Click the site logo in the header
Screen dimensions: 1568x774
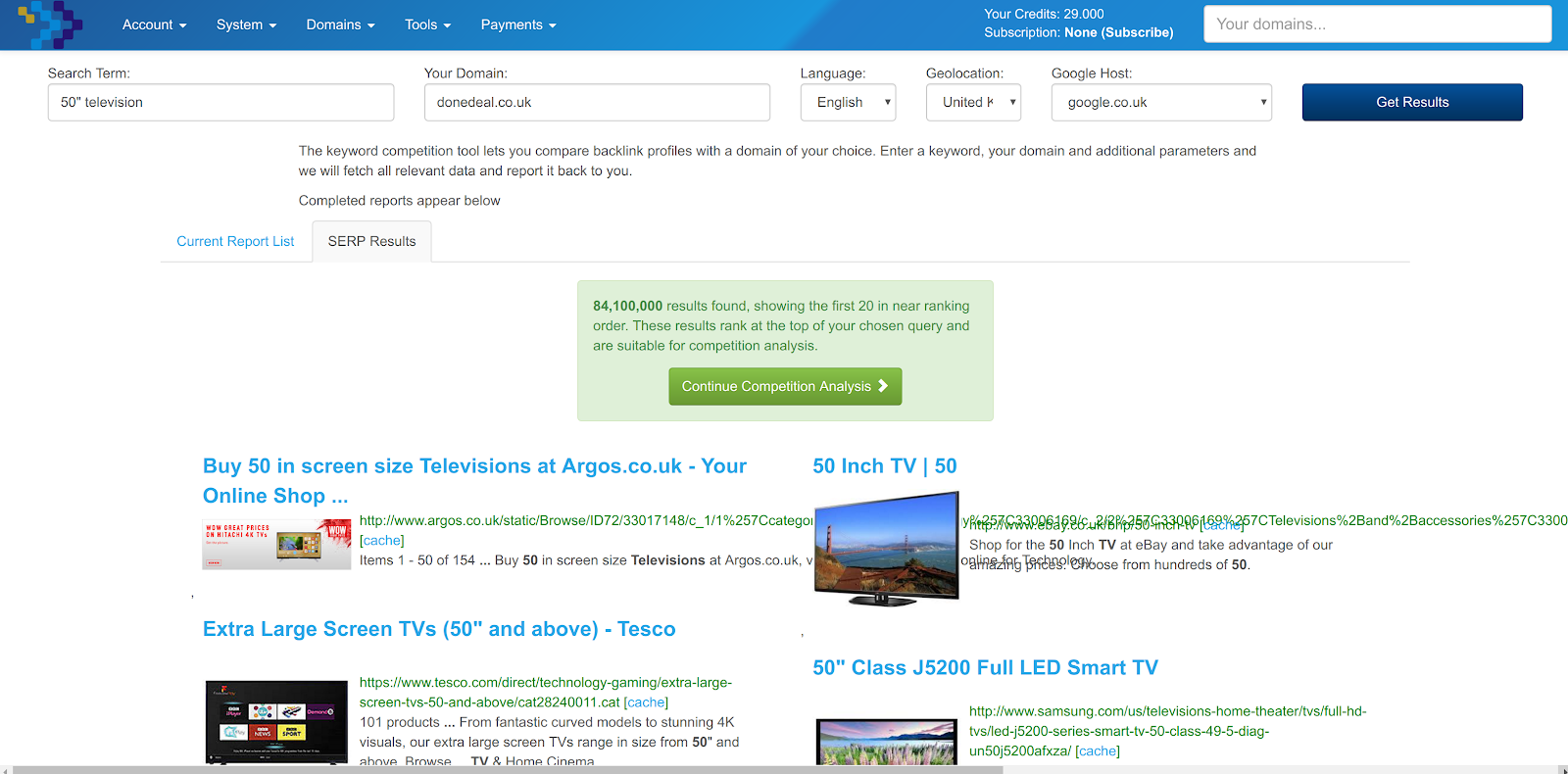[50, 24]
